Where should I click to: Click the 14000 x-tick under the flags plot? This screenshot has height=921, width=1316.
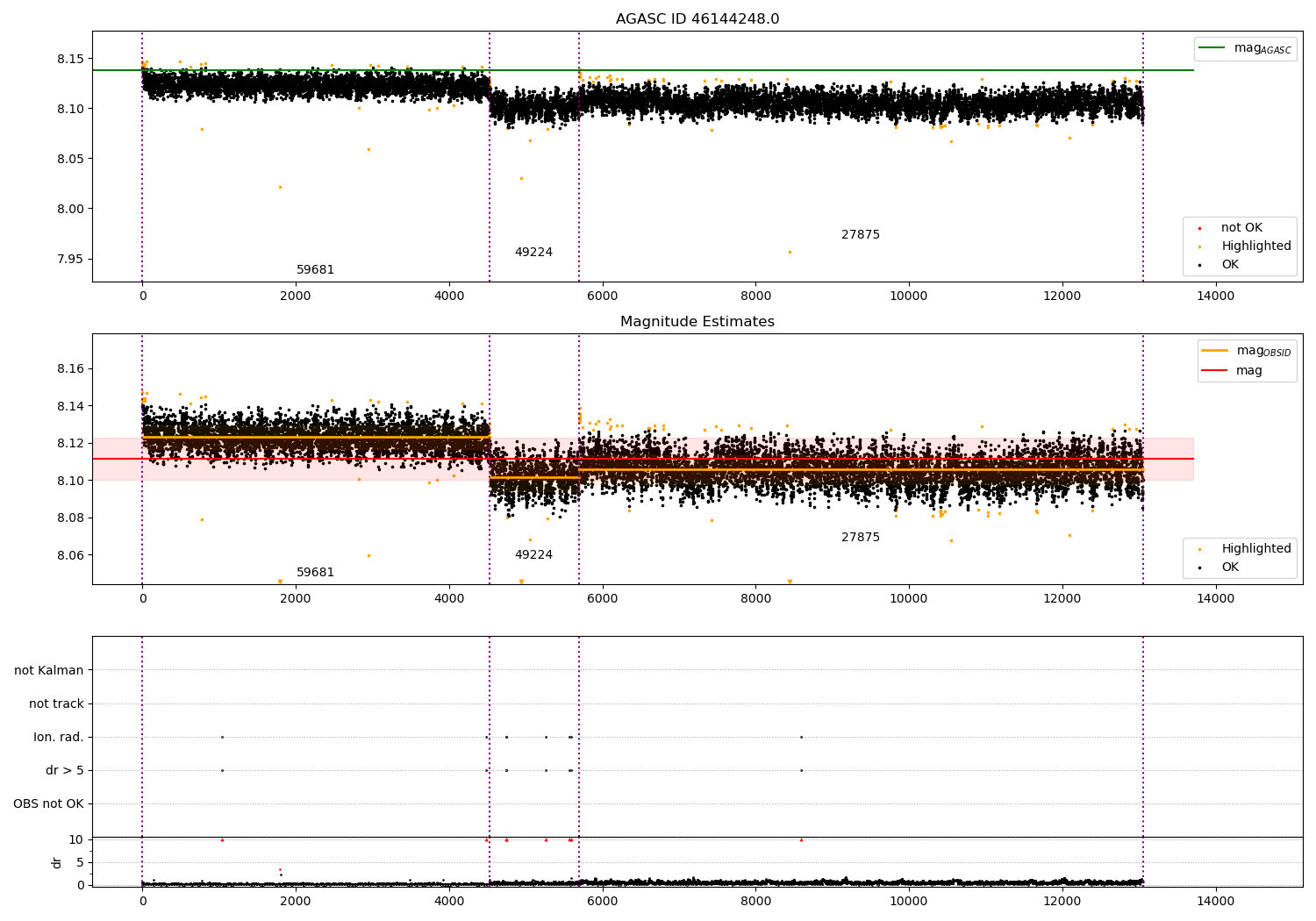1215,901
